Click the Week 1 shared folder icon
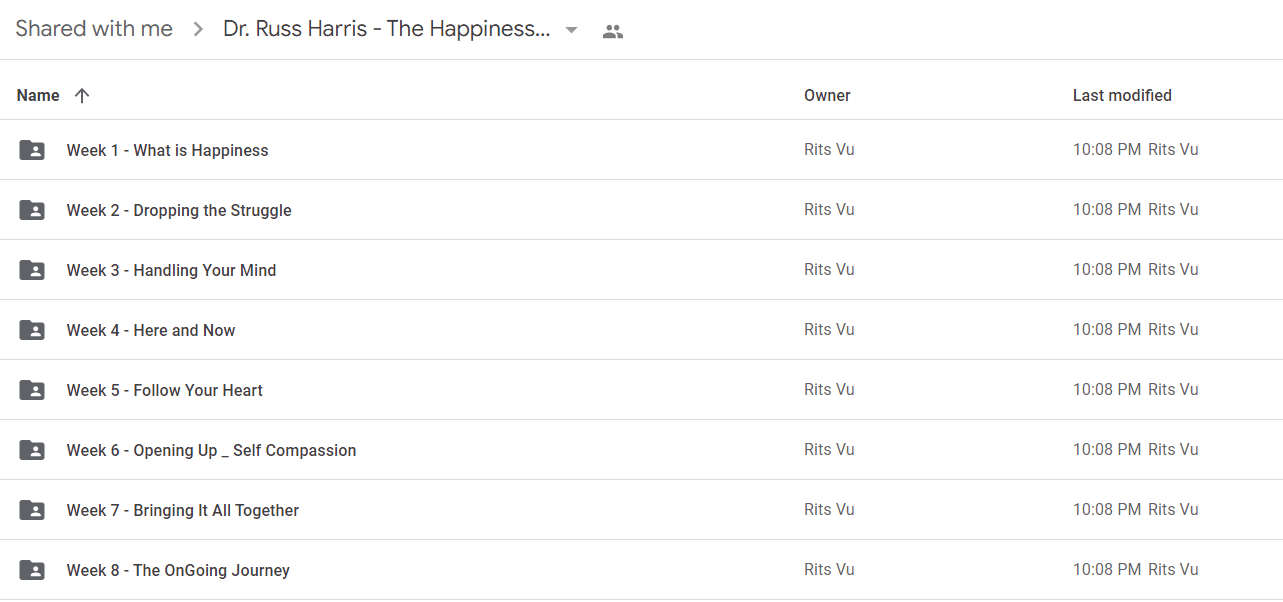1283x602 pixels. 32,150
